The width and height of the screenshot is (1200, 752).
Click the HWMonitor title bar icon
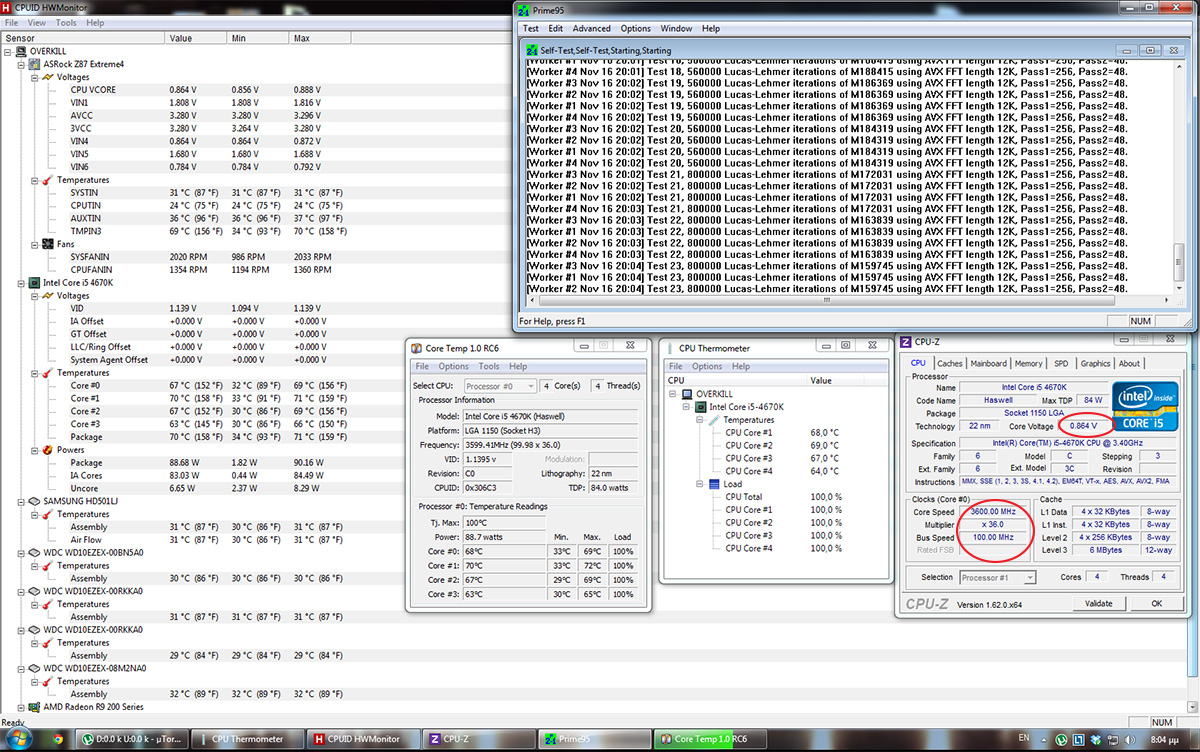8,8
